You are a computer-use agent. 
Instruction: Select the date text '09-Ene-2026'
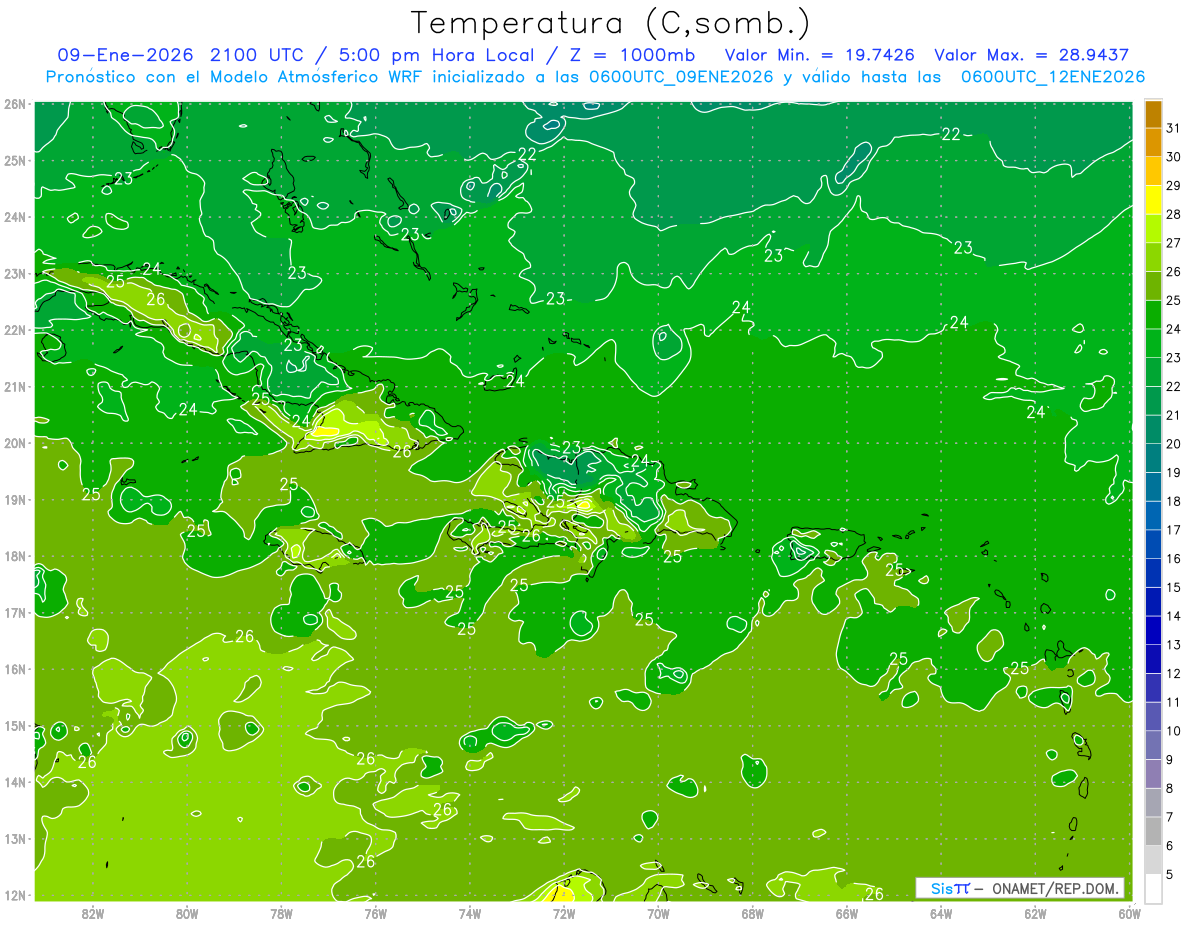pyautogui.click(x=126, y=55)
